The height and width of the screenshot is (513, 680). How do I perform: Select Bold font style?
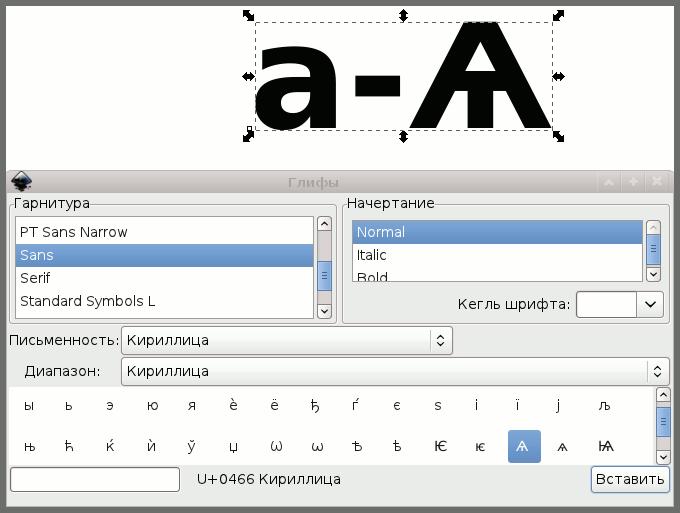coord(497,276)
